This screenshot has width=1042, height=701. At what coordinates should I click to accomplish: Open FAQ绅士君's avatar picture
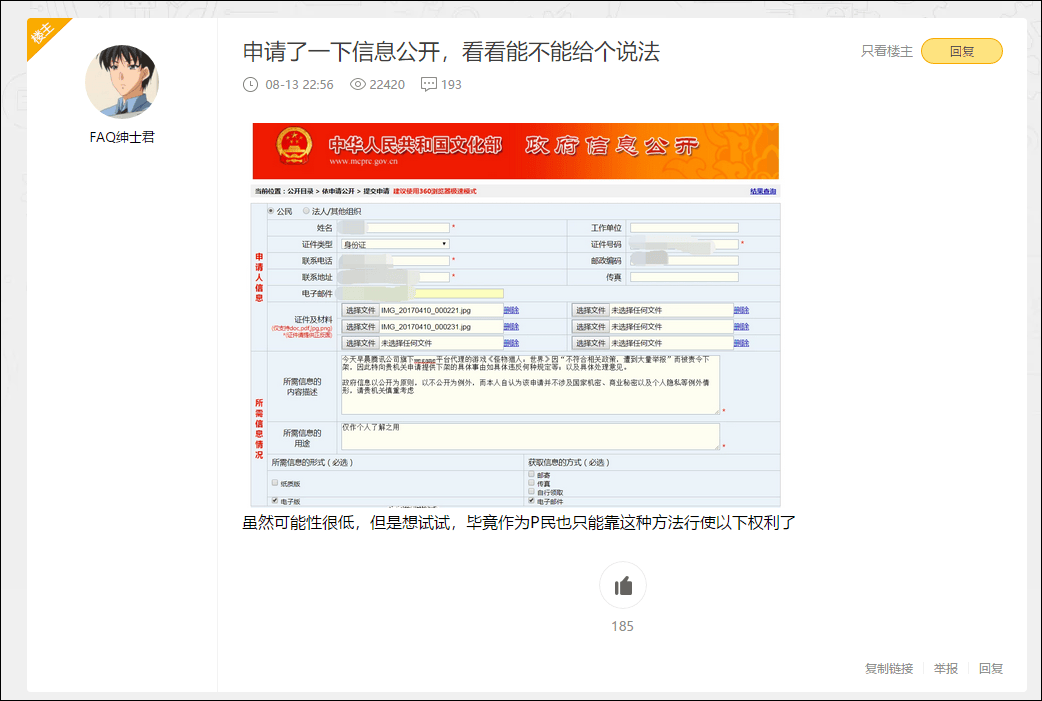(x=122, y=82)
